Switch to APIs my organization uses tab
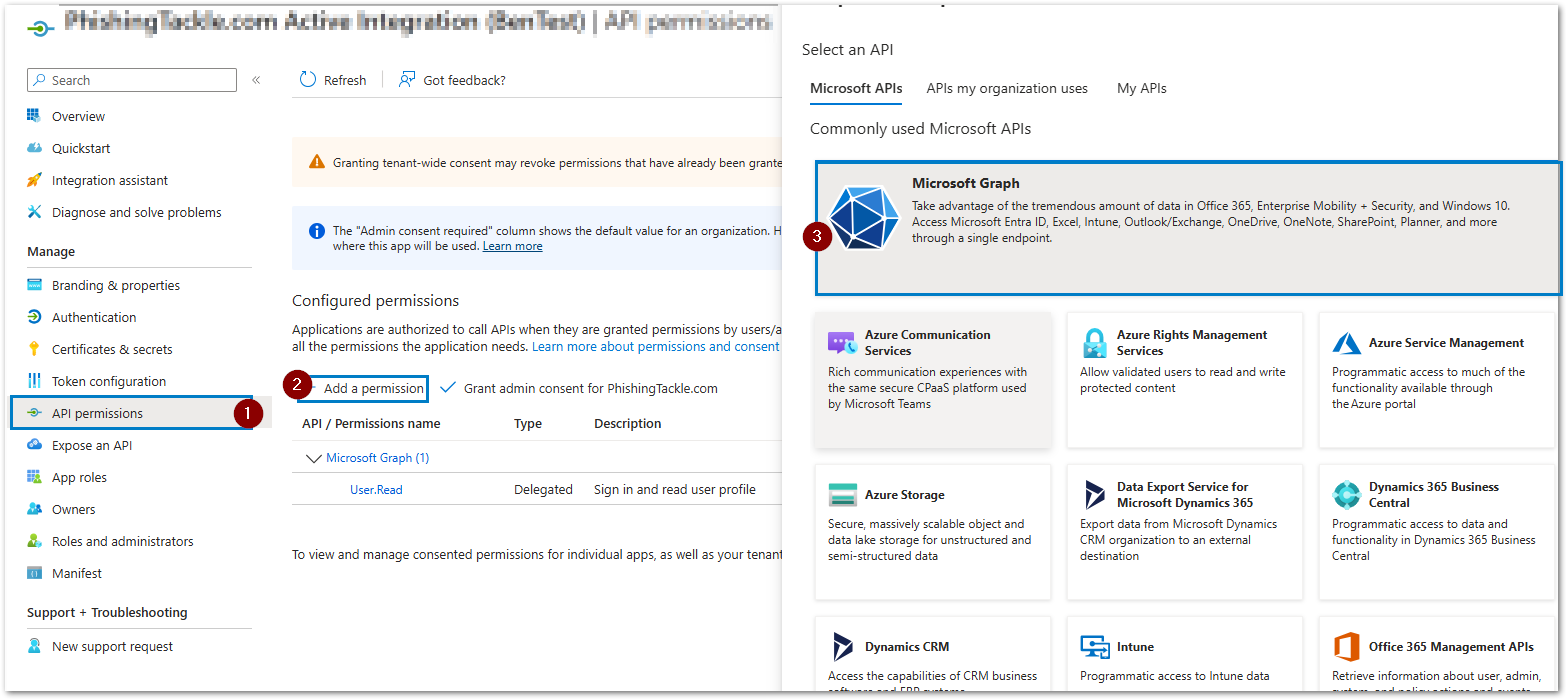Viewport: 1567px width, 700px height. coord(1007,88)
